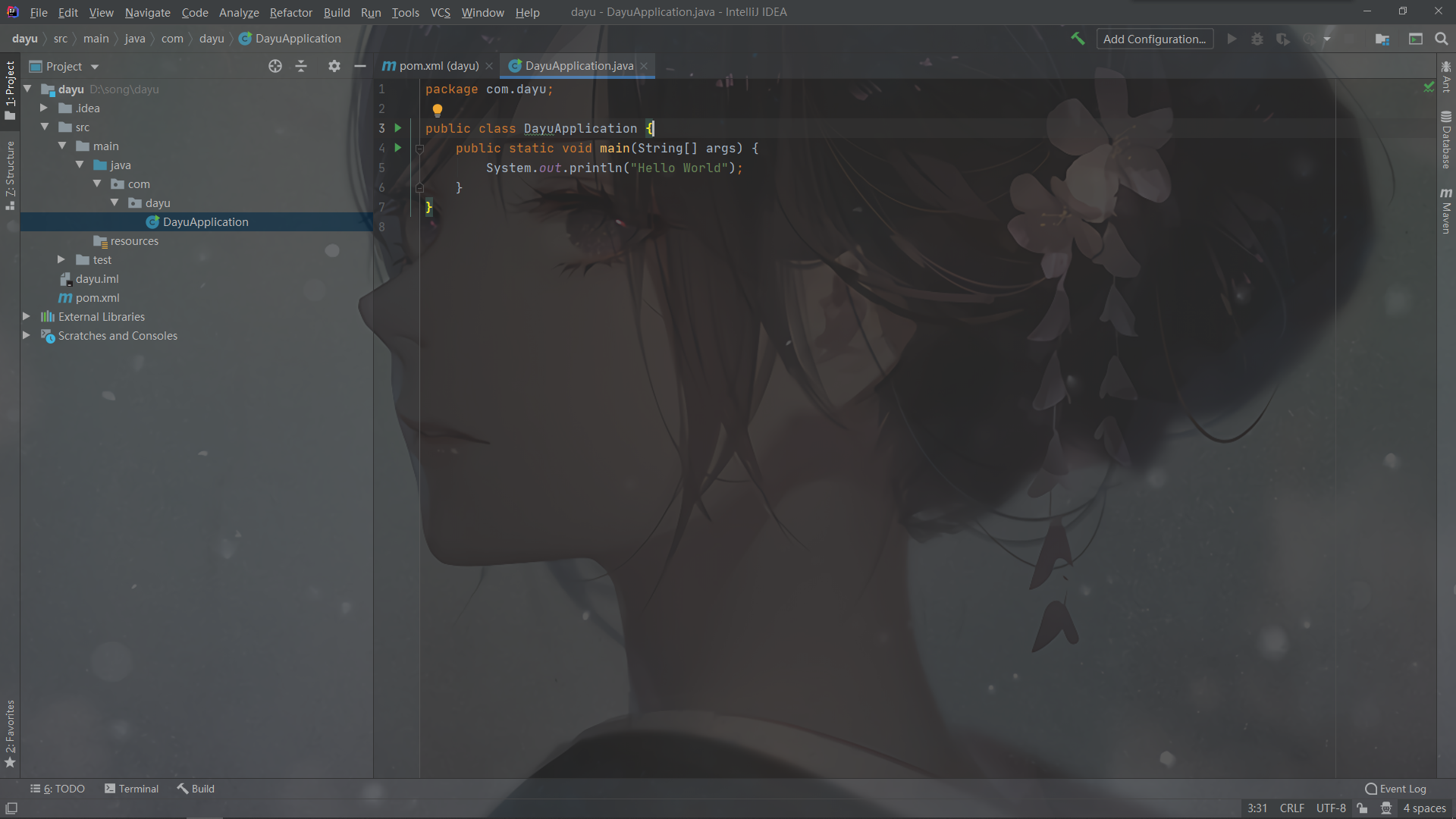Open the Refactor menu
The height and width of the screenshot is (819, 1456).
pyautogui.click(x=290, y=12)
